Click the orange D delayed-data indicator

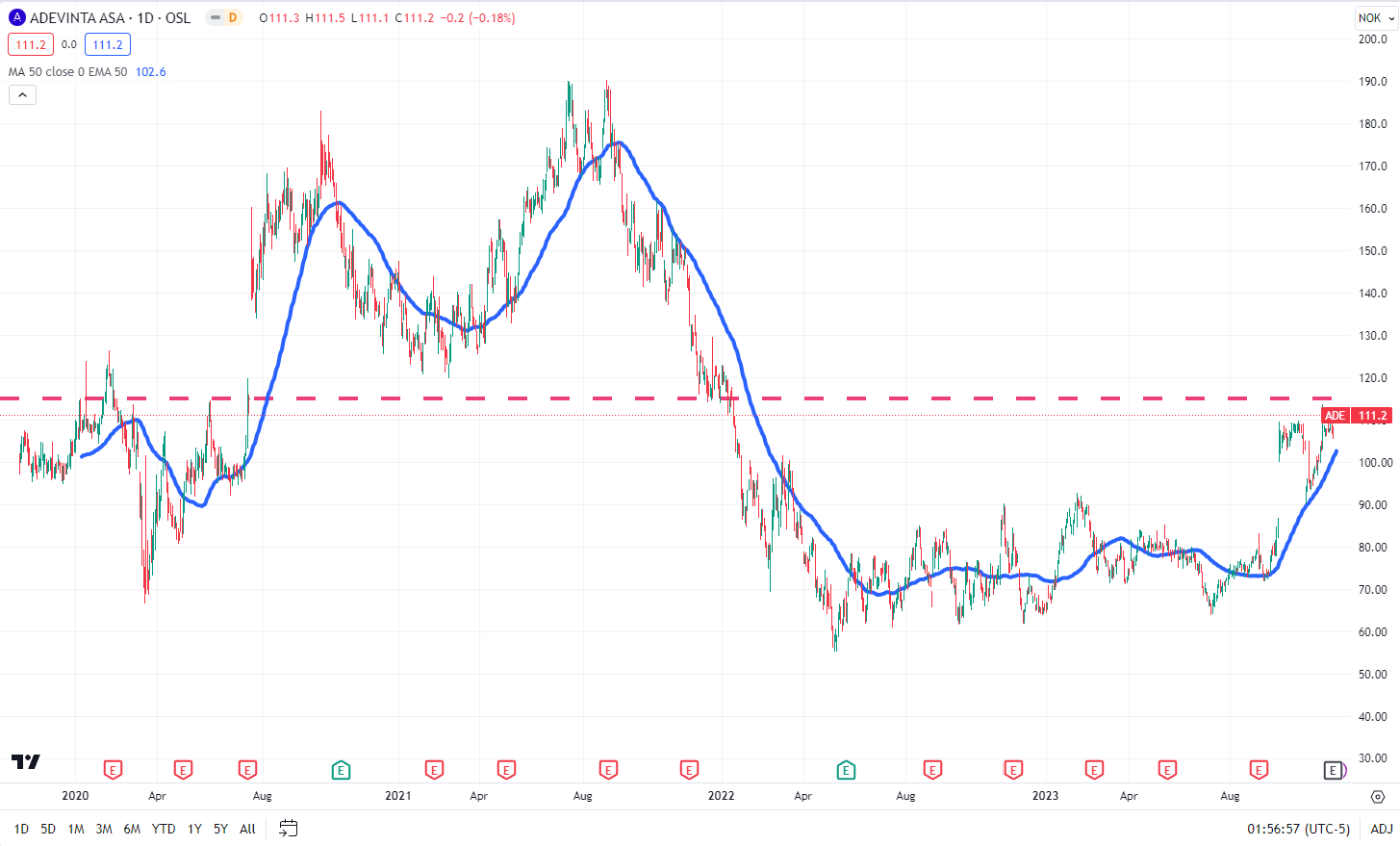232,17
